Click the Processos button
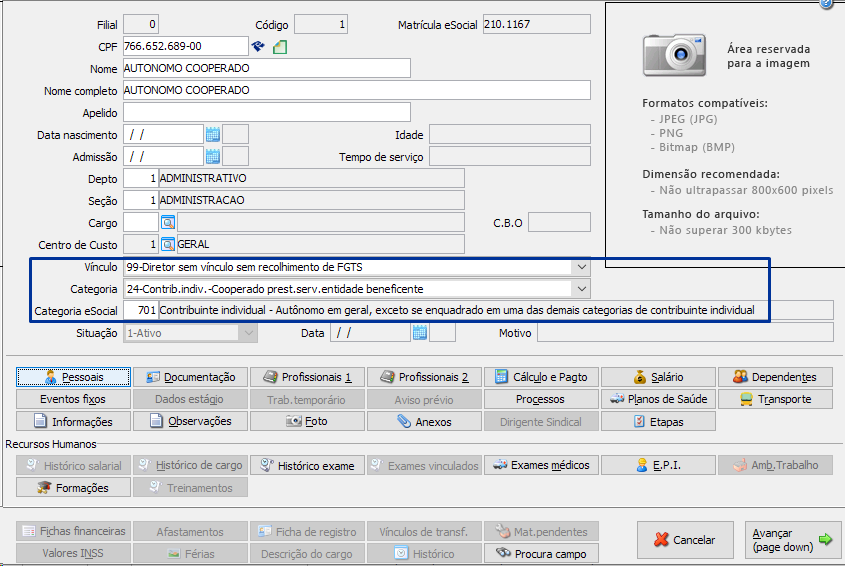This screenshot has width=845, height=566. click(x=541, y=399)
